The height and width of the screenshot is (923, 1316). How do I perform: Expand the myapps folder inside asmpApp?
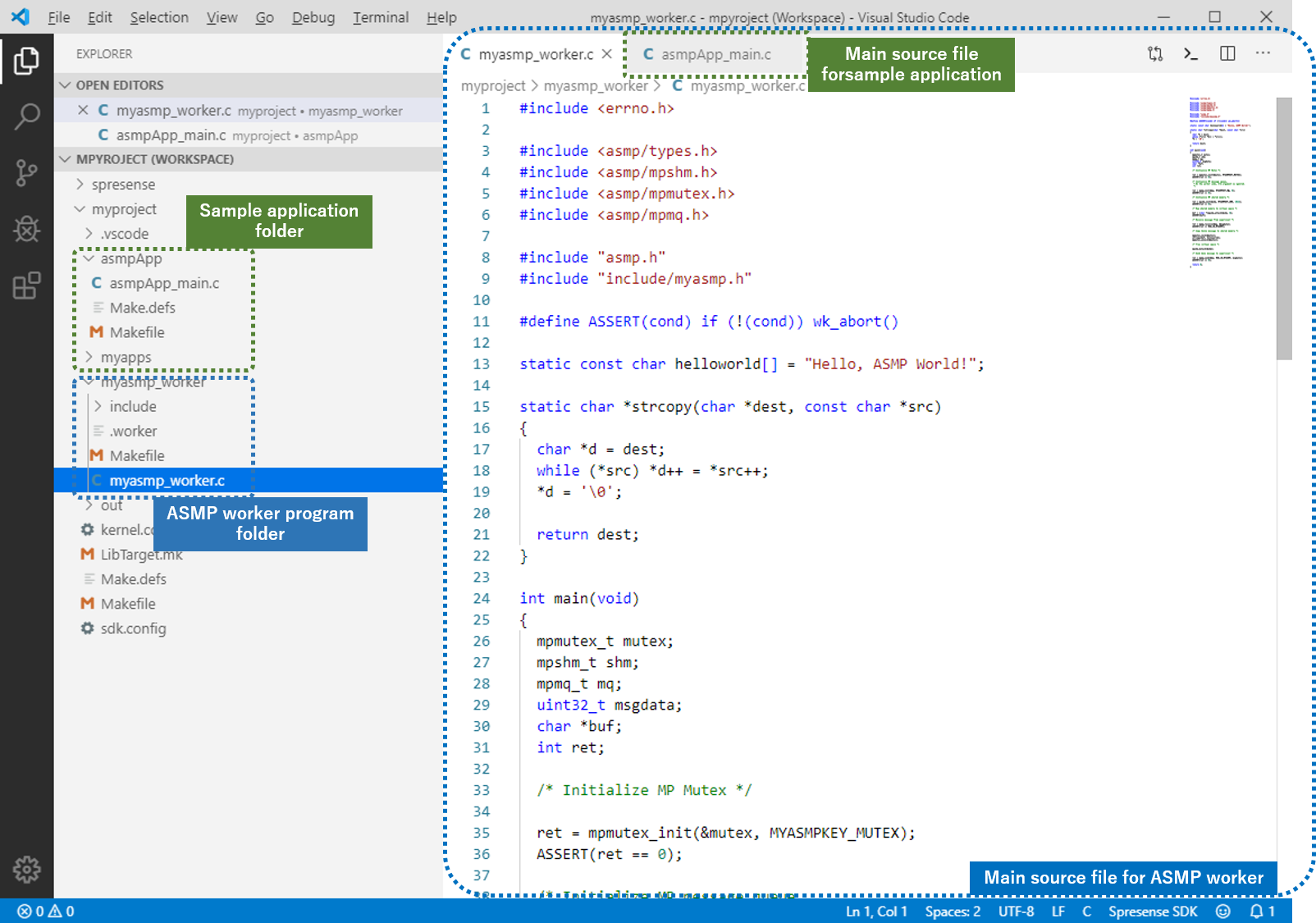coord(88,357)
